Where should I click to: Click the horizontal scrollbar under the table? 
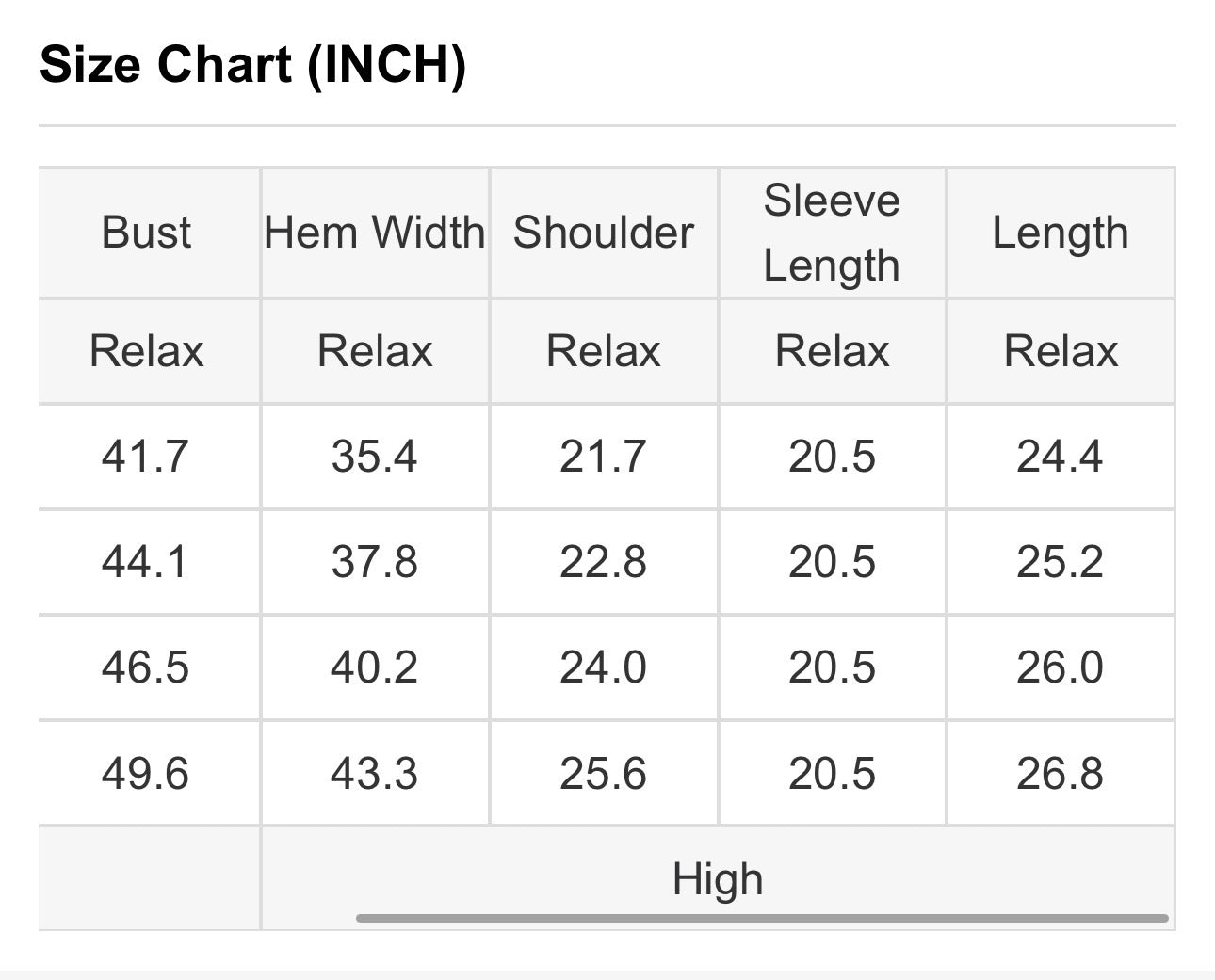[762, 918]
